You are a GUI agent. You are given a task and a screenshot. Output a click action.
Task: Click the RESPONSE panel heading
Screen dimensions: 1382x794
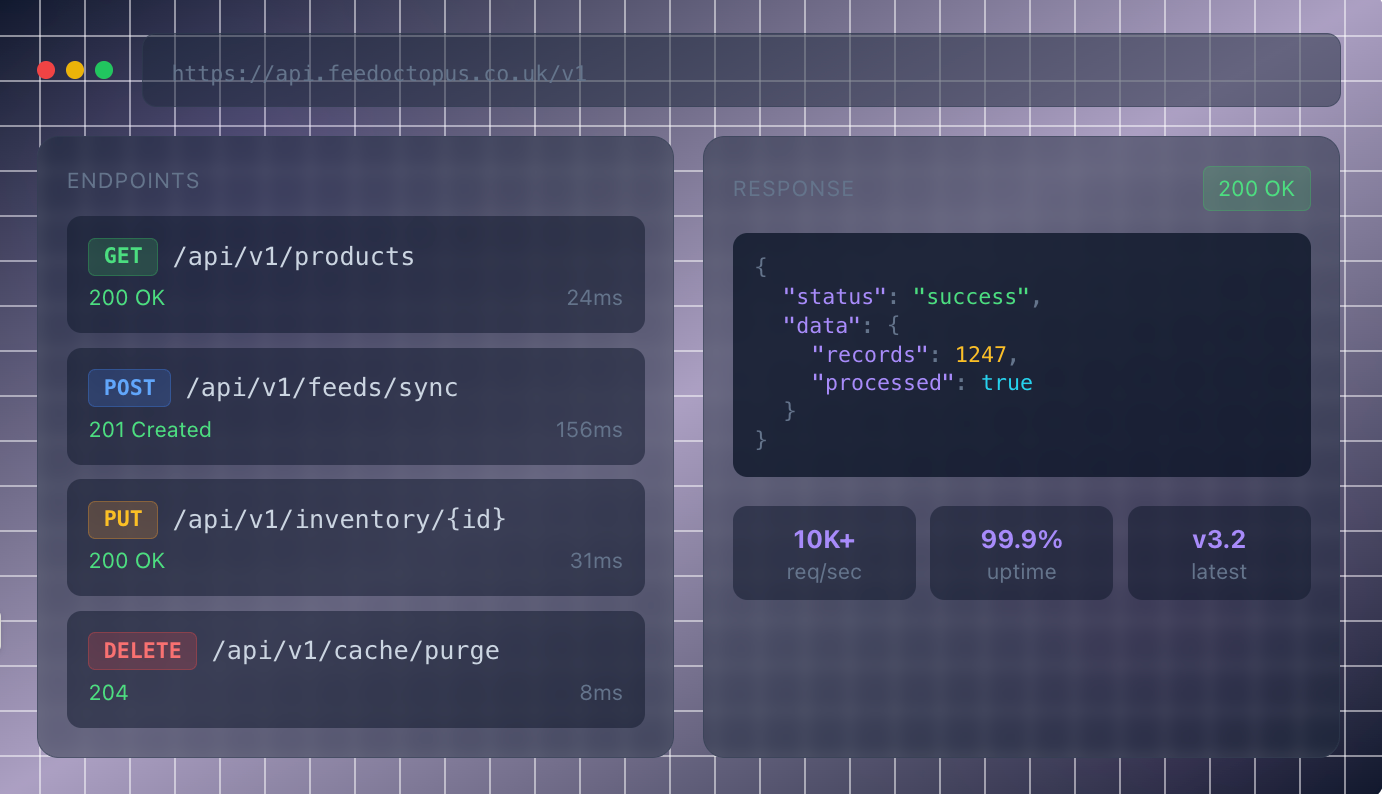coord(793,189)
